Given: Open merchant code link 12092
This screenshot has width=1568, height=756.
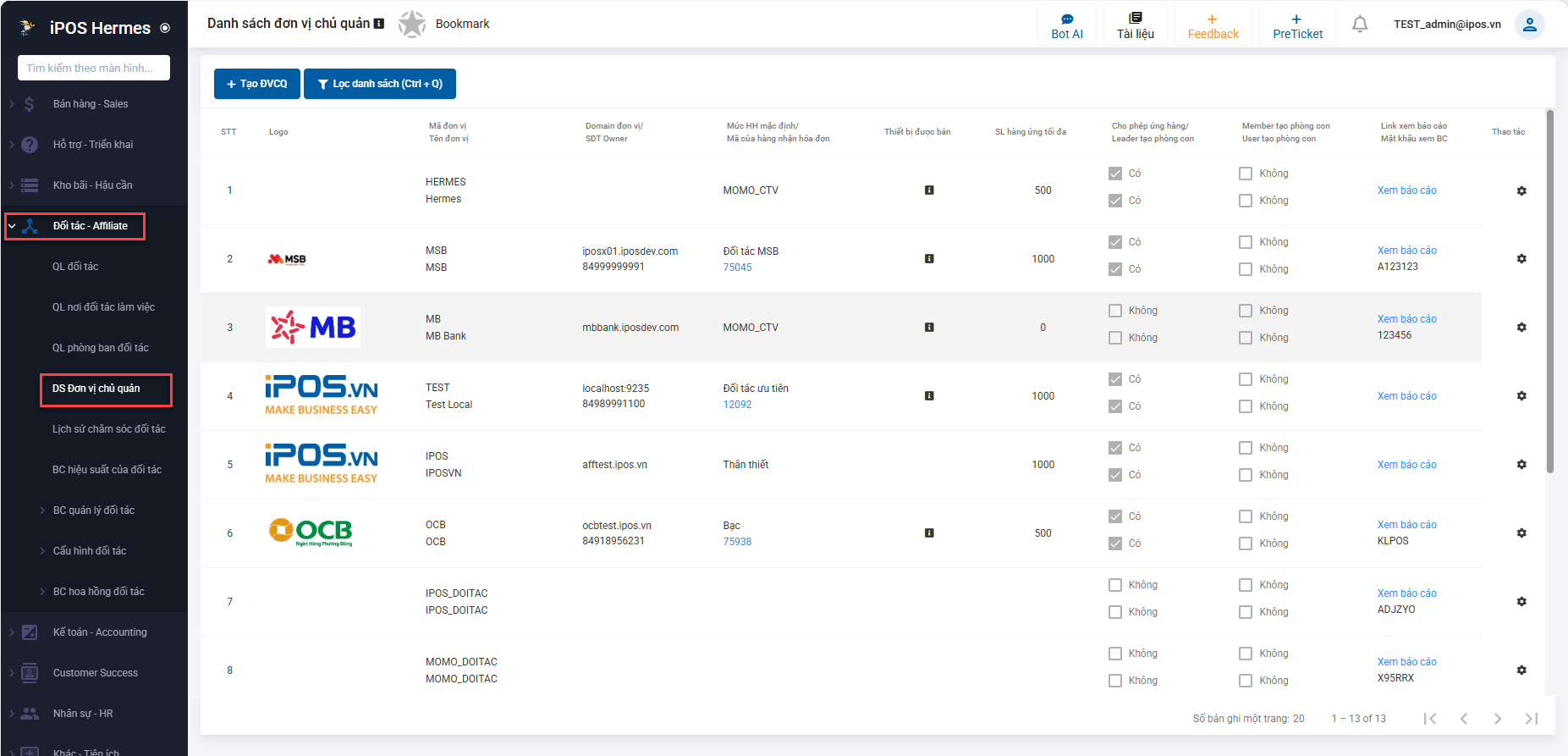Looking at the screenshot, I should (737, 405).
